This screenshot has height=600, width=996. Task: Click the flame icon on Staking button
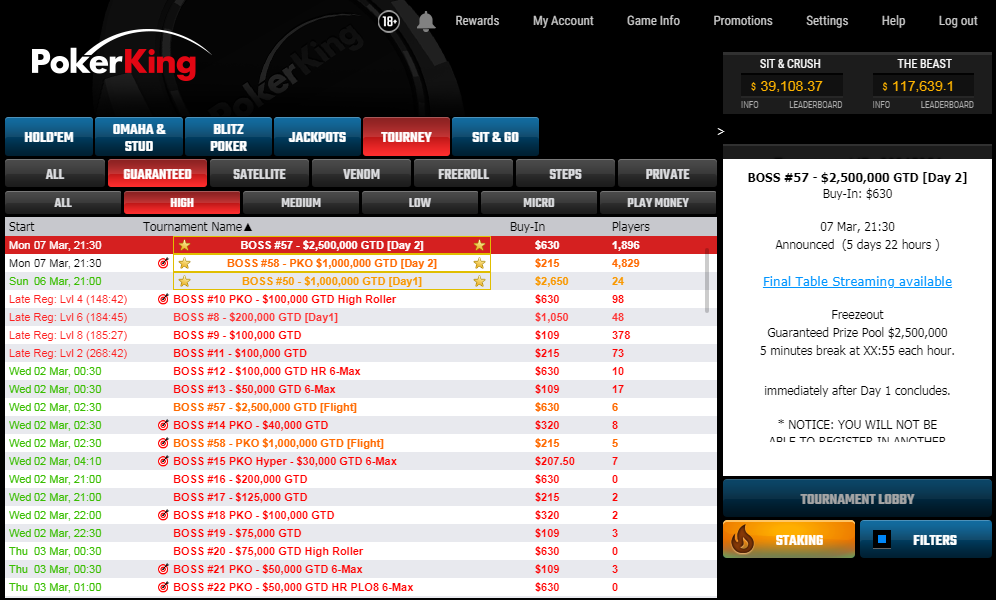point(742,540)
